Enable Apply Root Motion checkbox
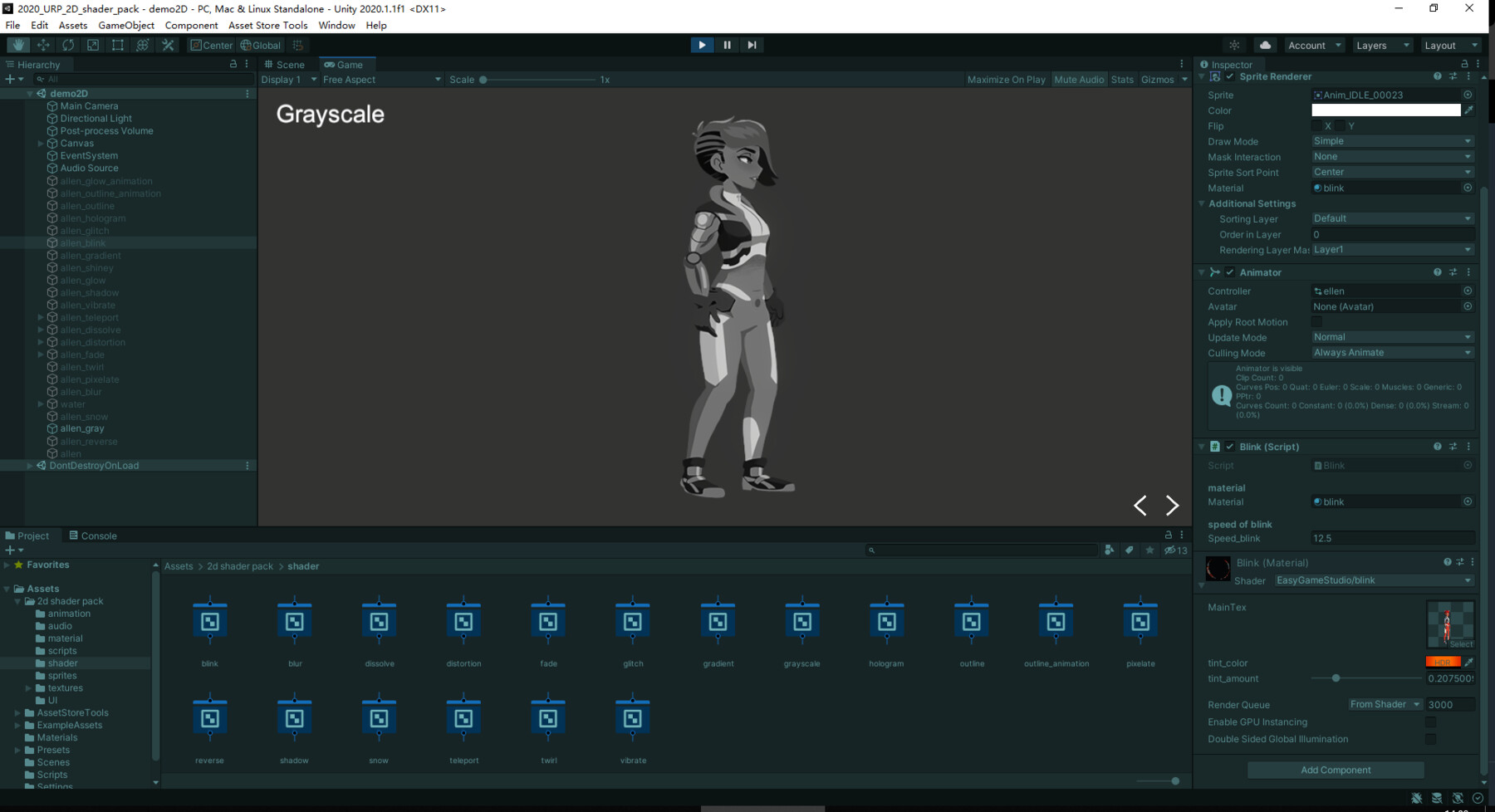 click(x=1316, y=322)
